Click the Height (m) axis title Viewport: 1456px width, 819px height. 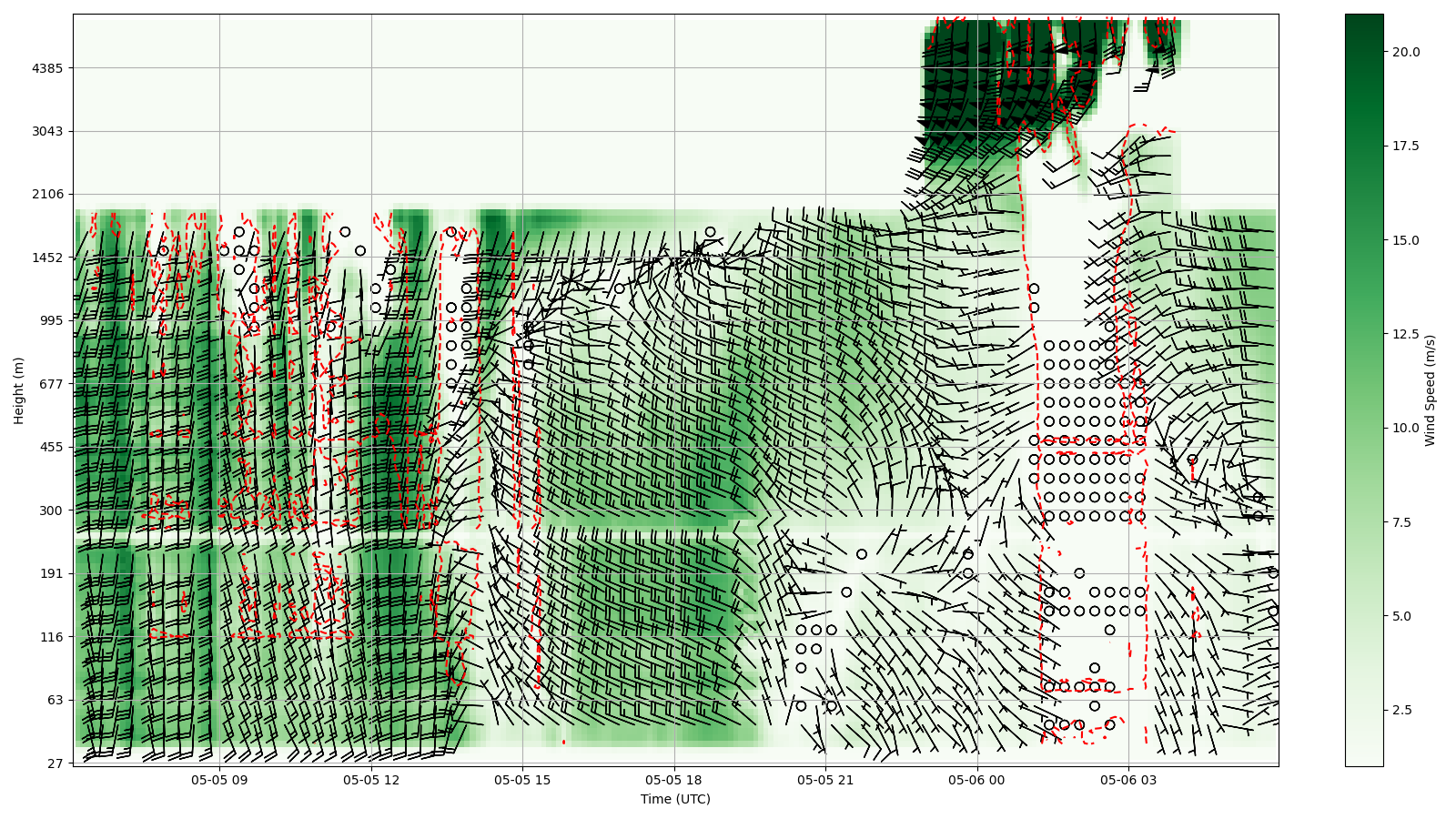pyautogui.click(x=19, y=389)
